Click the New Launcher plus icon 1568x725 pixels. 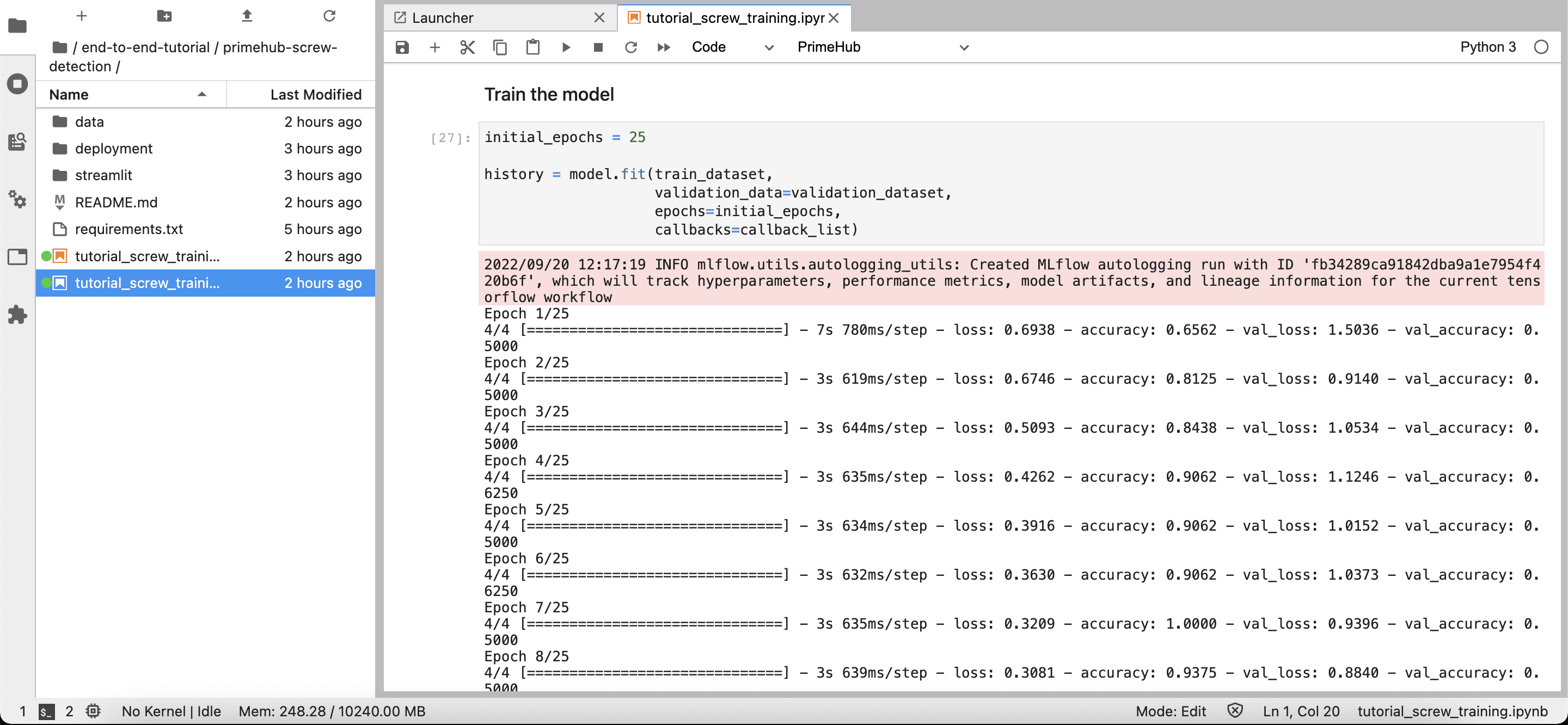pyautogui.click(x=82, y=15)
